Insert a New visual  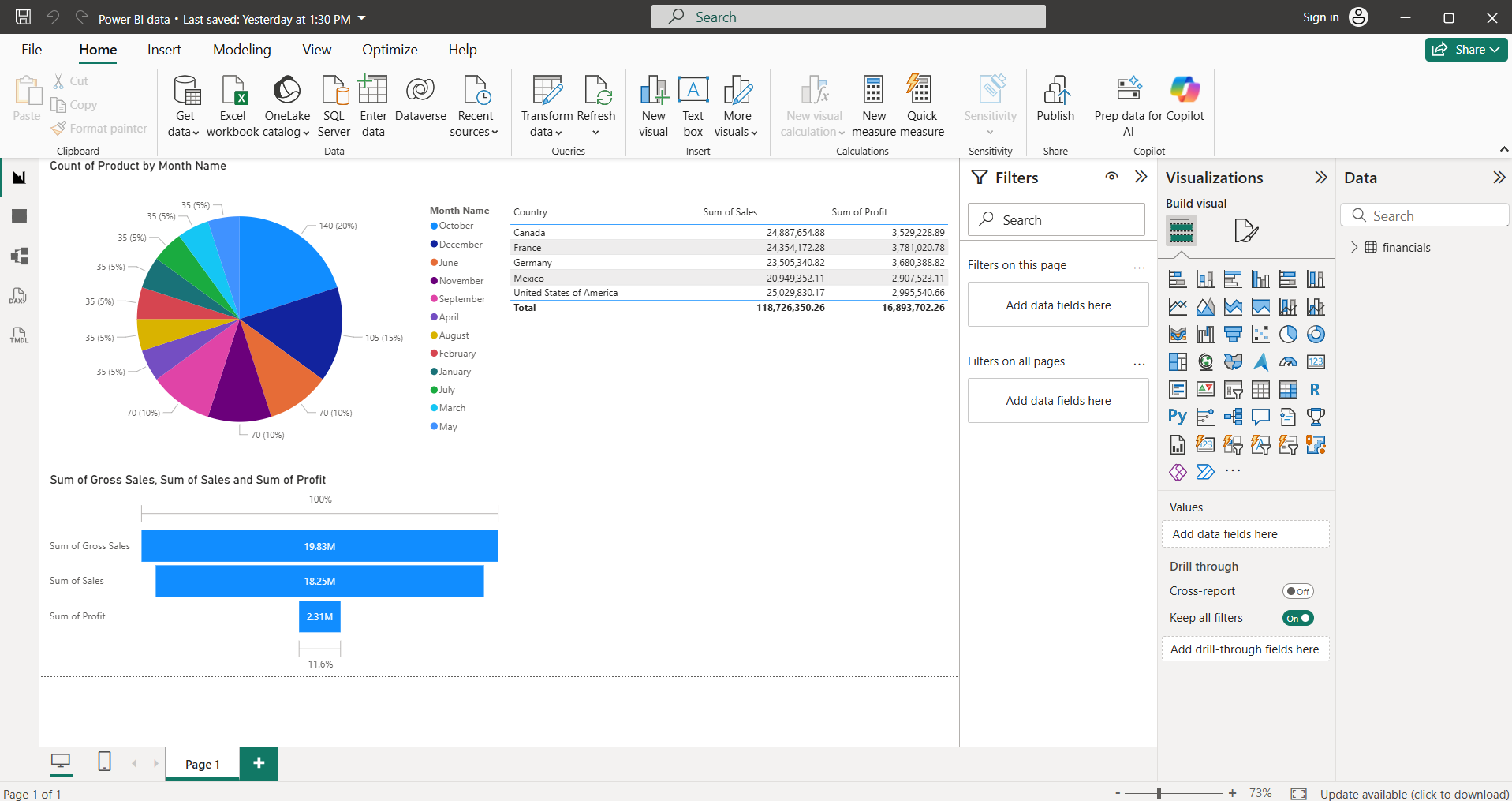[653, 107]
